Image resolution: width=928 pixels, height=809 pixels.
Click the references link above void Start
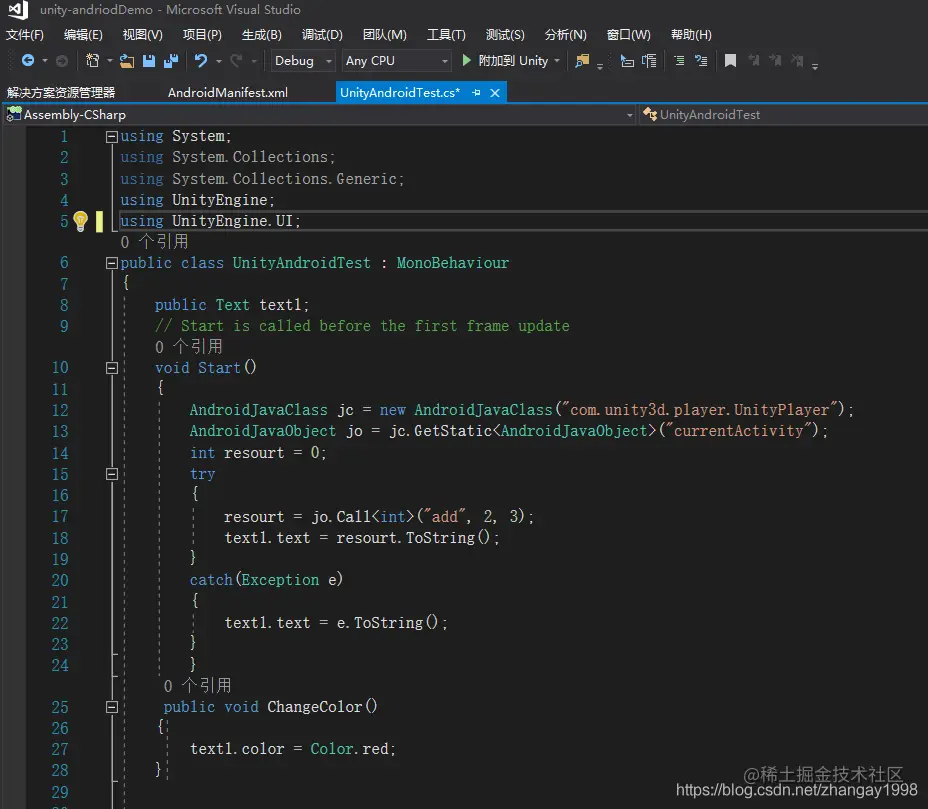[x=189, y=346]
